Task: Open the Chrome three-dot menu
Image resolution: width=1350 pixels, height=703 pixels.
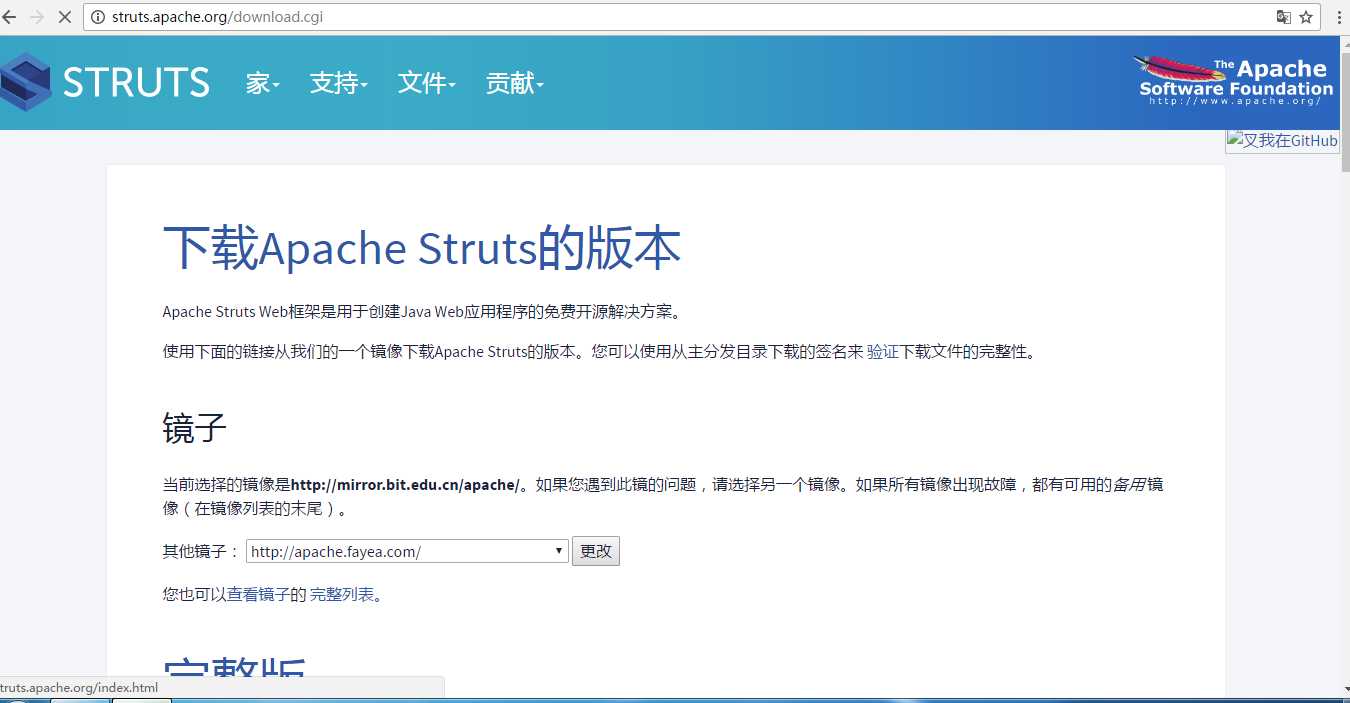Action: 1339,17
